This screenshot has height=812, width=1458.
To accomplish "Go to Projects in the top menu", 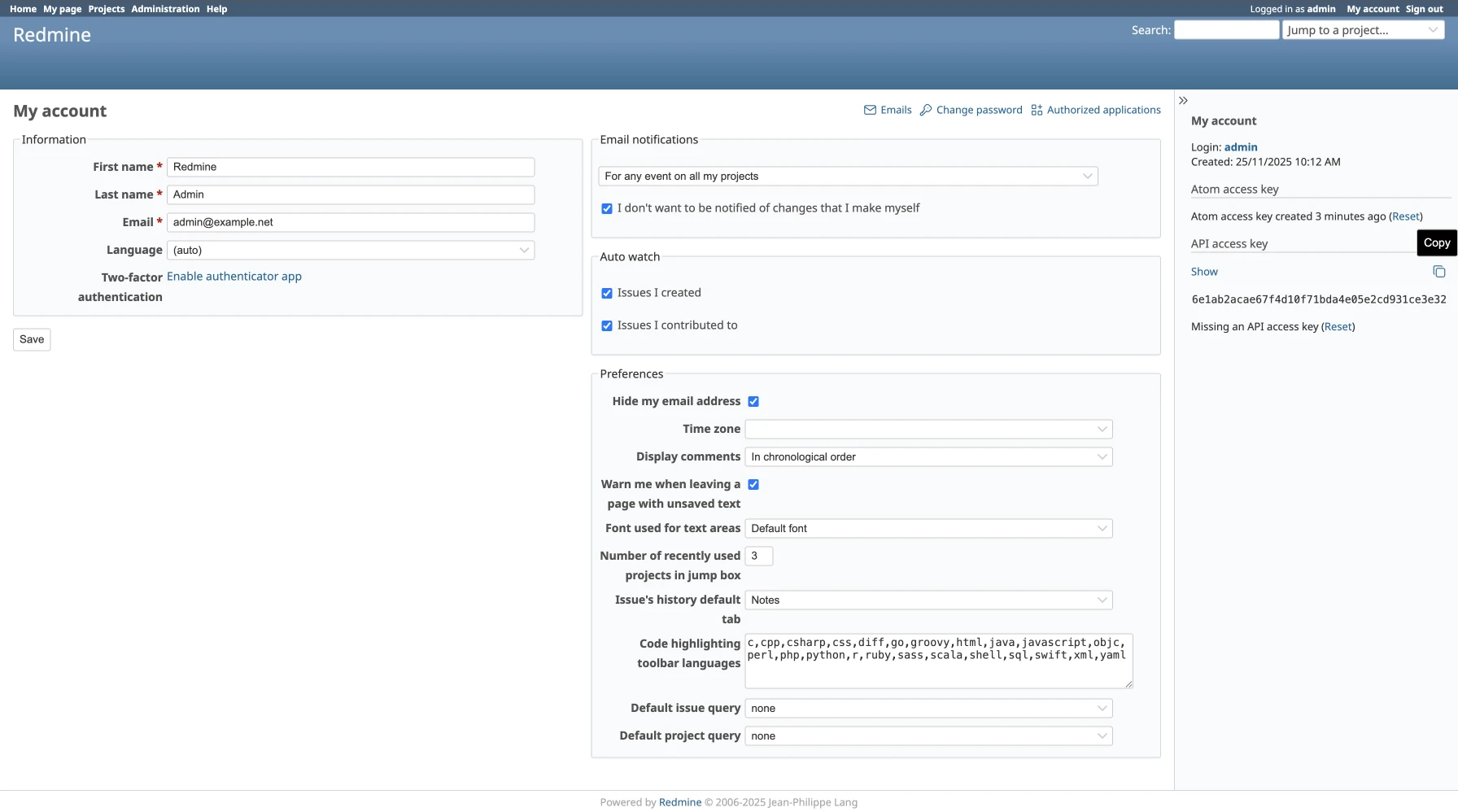I will pos(107,9).
